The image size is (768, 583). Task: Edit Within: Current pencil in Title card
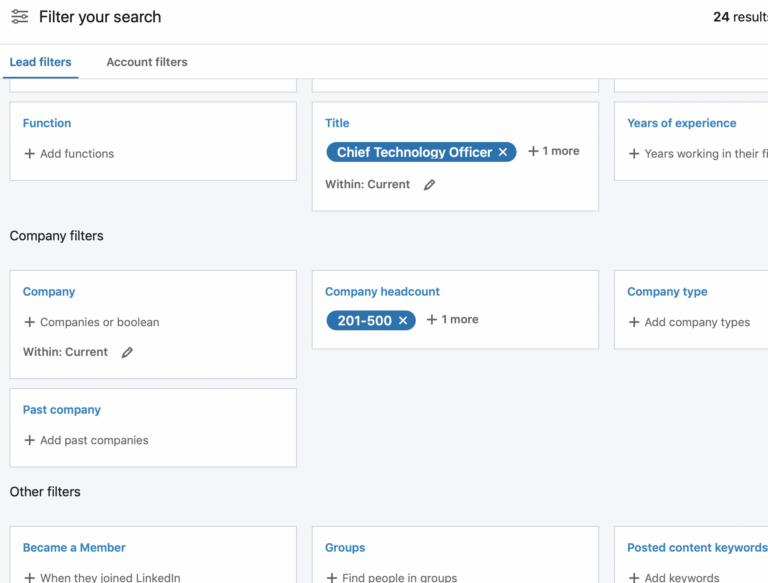[x=430, y=185]
